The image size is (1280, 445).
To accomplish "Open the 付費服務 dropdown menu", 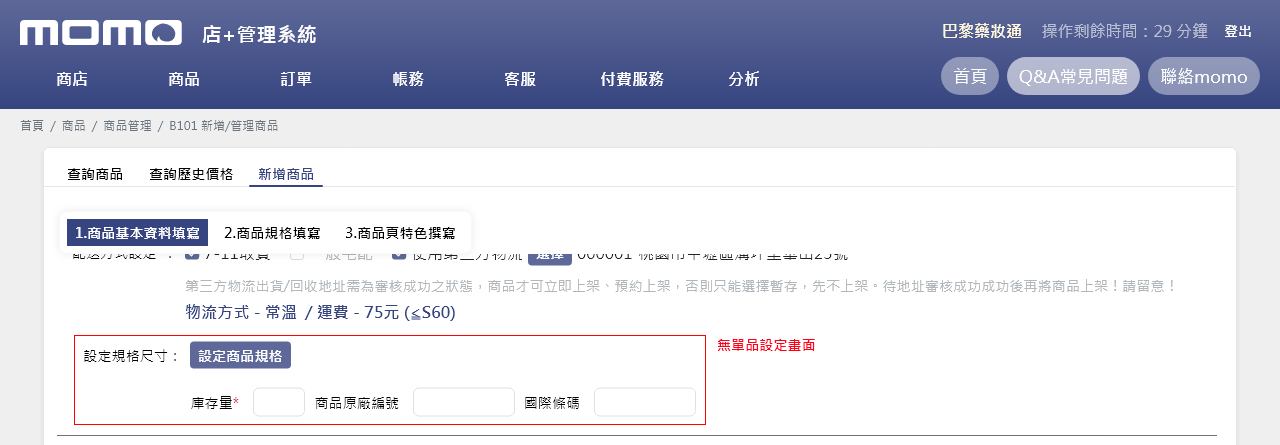I will 632,79.
